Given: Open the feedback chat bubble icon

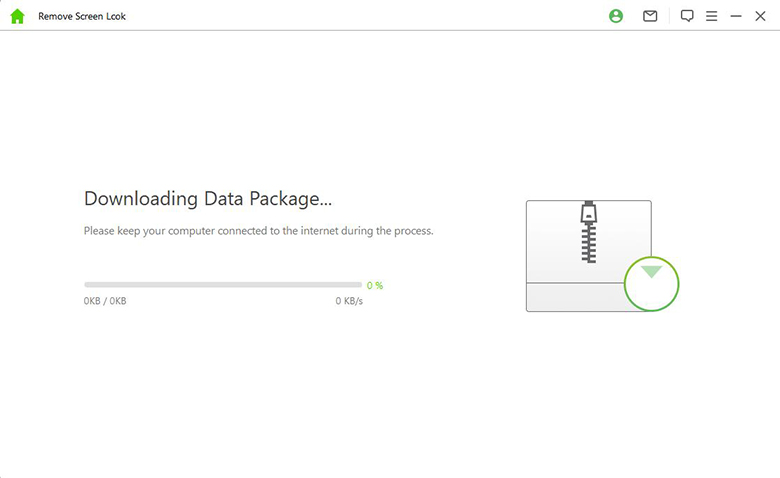Looking at the screenshot, I should (687, 16).
